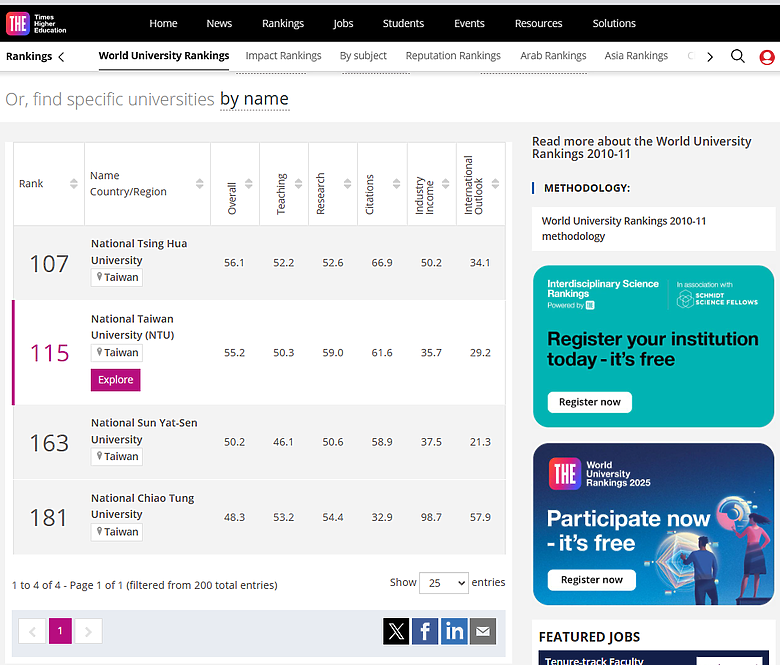
Task: Switch to Impact Rankings tab
Action: click(283, 56)
